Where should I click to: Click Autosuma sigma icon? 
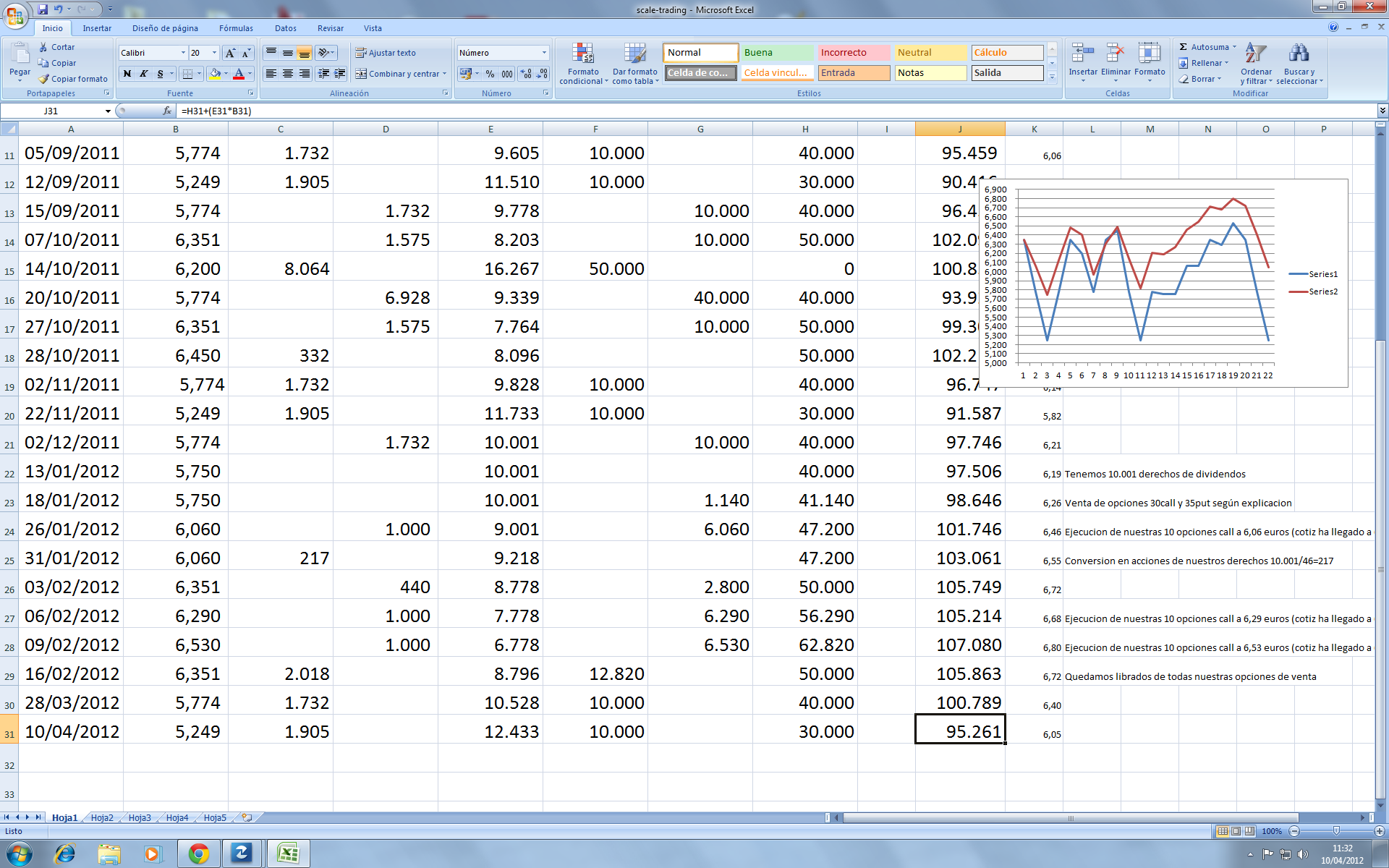pyautogui.click(x=1184, y=47)
